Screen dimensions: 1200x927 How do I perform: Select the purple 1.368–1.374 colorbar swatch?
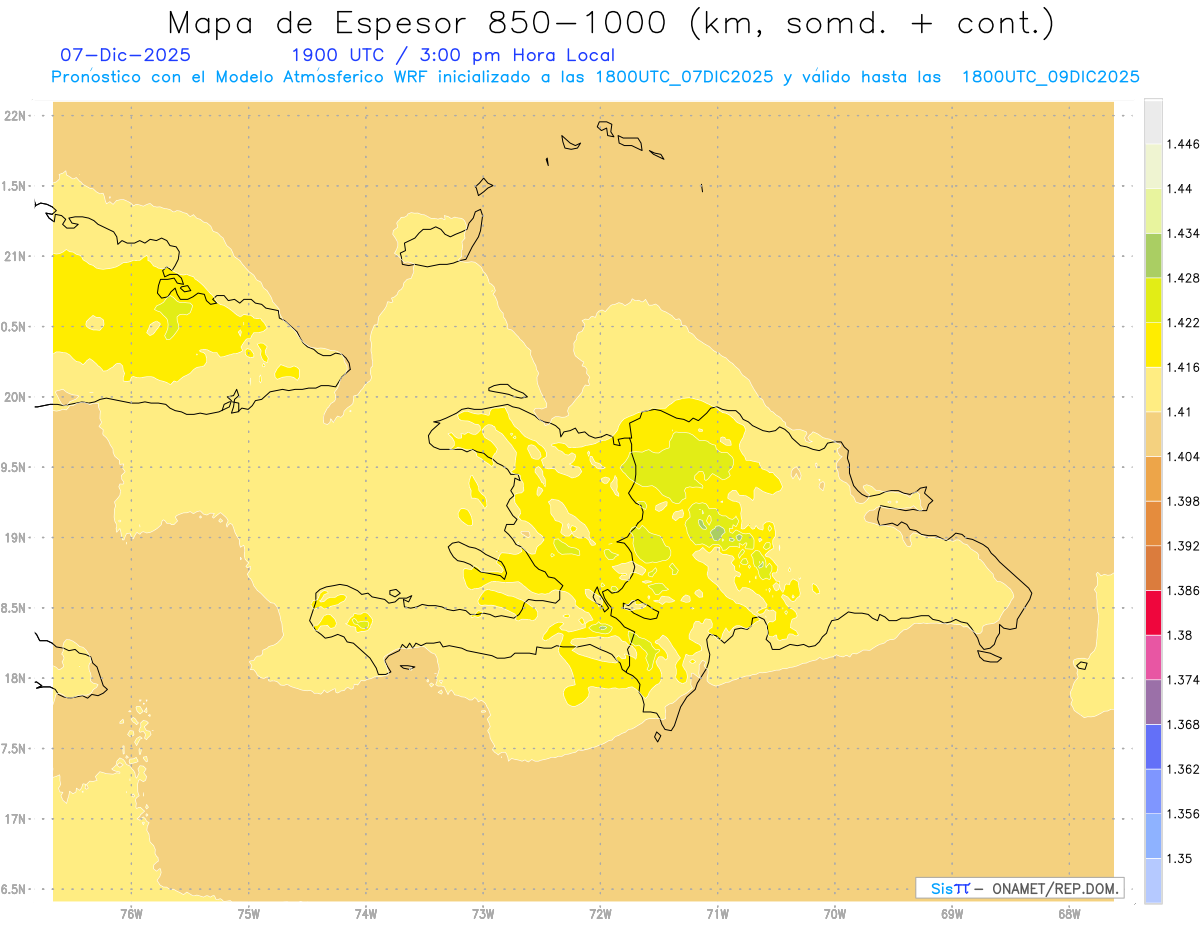1153,702
